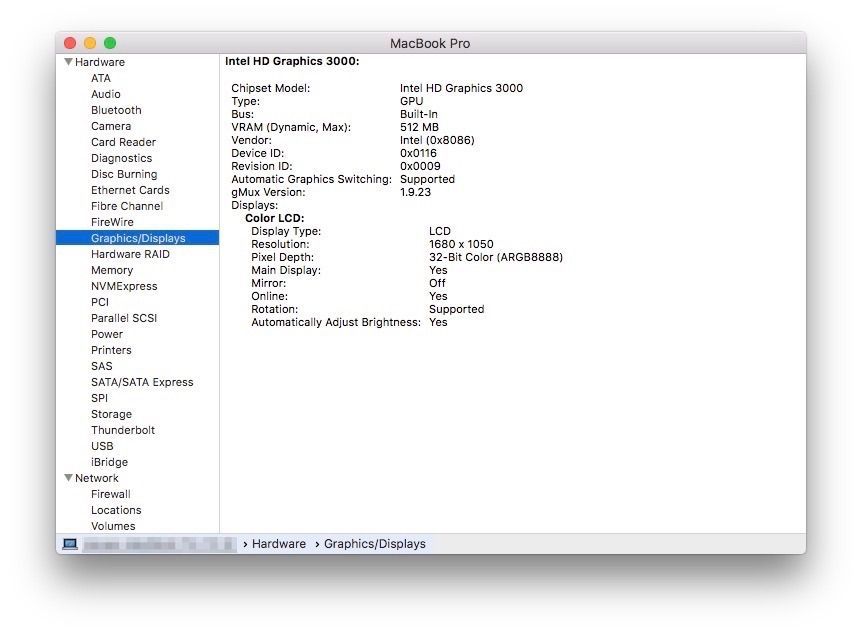Click Revision ID value 0x0009

point(420,166)
